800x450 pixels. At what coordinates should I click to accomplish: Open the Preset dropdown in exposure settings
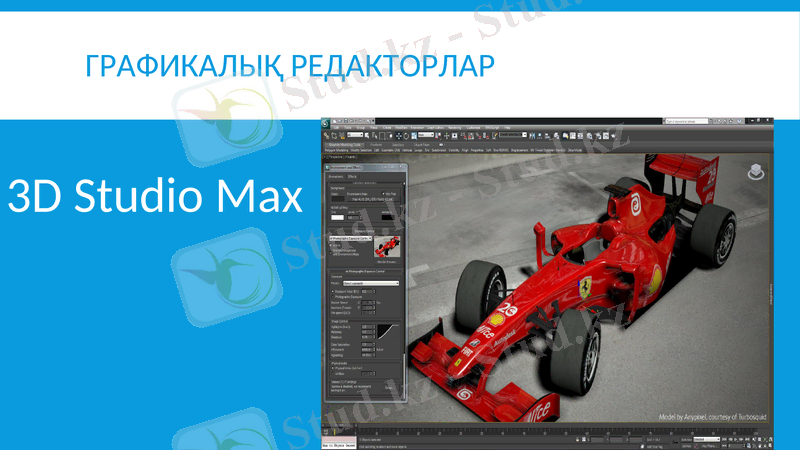tap(371, 284)
